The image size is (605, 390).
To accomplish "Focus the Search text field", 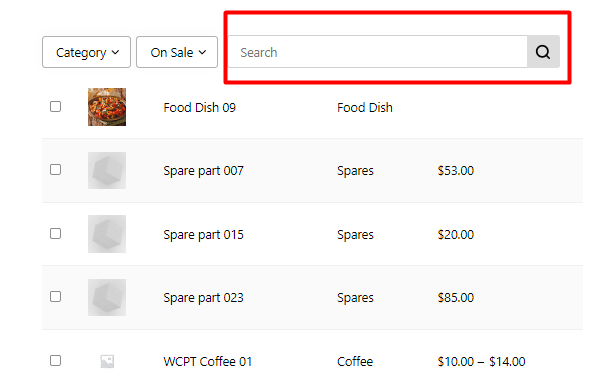I will (378, 52).
